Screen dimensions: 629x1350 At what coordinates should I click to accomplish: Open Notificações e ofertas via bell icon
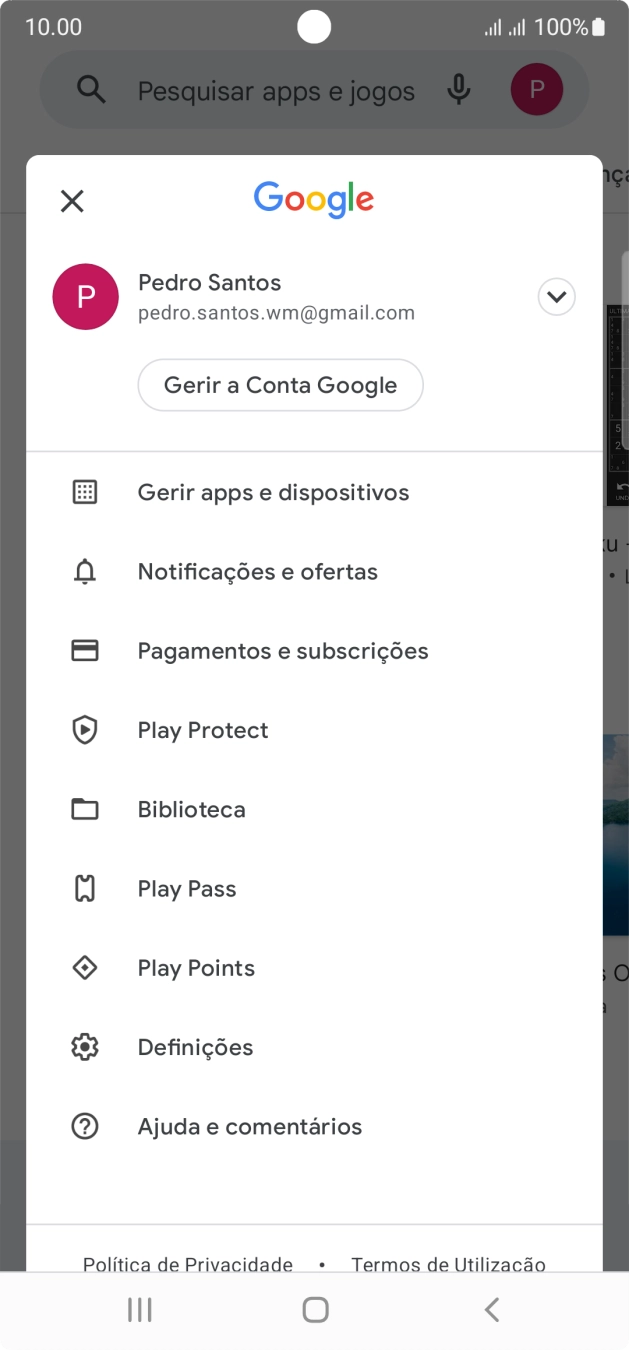click(x=85, y=571)
